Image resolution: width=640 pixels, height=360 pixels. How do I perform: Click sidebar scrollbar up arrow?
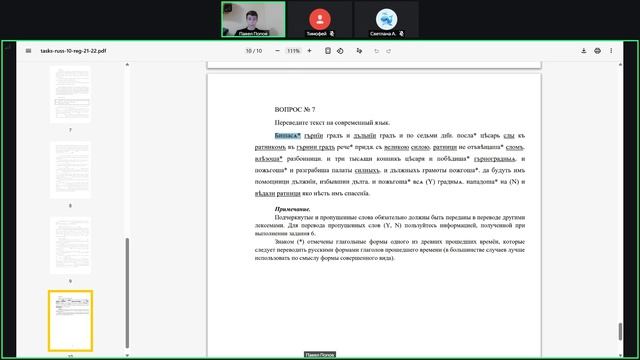pyautogui.click(x=127, y=64)
